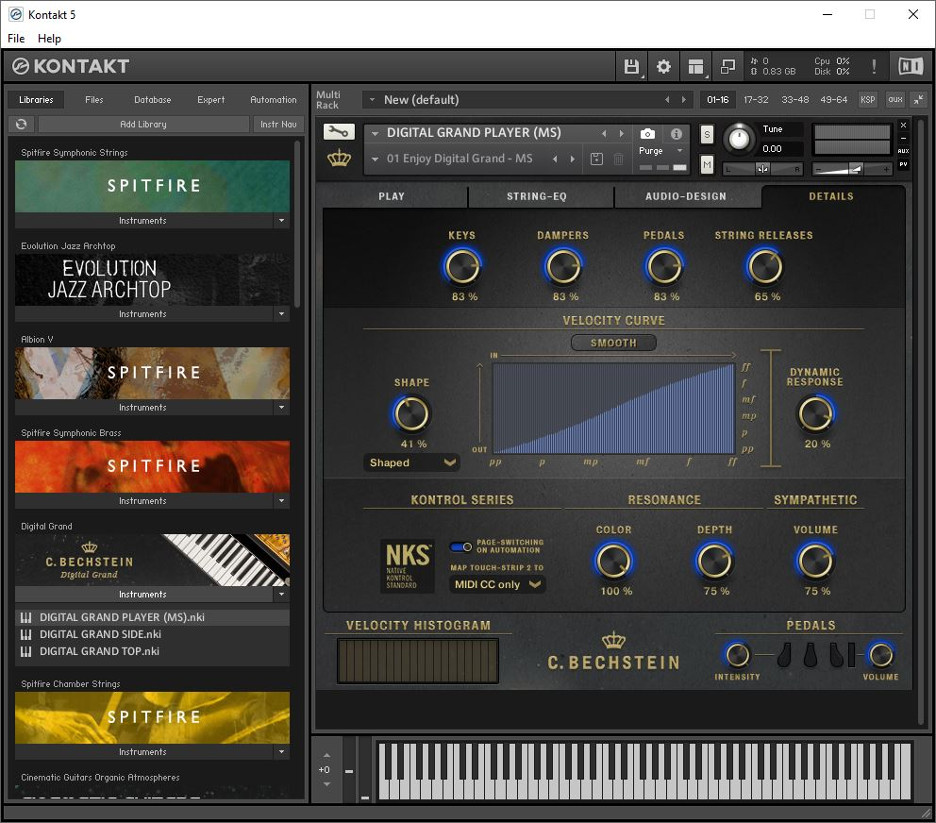
Task: Collapse Digital Grand instruments arrow
Action: click(282, 594)
